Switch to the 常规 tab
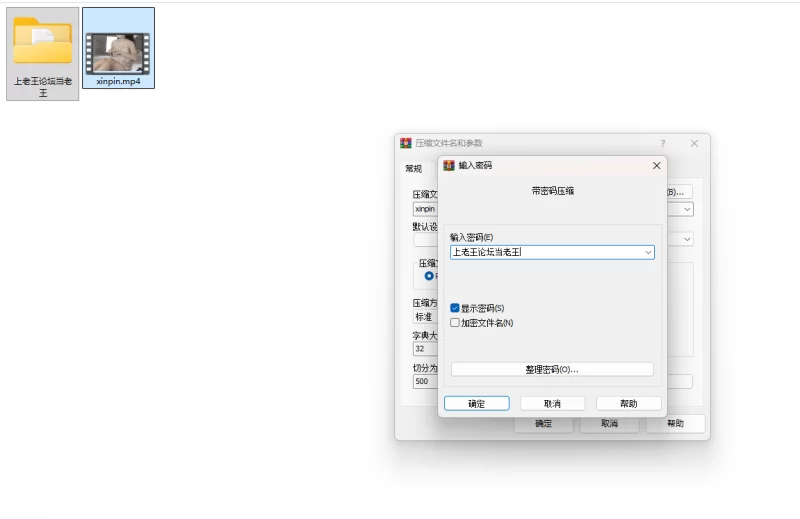The image size is (800, 519). pyautogui.click(x=414, y=169)
